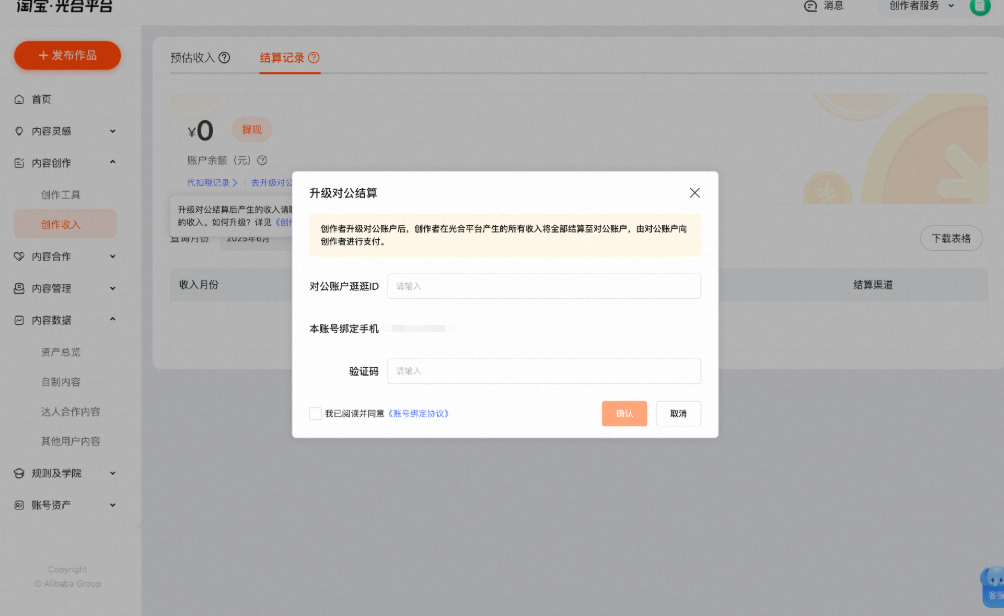Open 自制内容 in the sidebar
This screenshot has width=1004, height=616.
coord(61,382)
